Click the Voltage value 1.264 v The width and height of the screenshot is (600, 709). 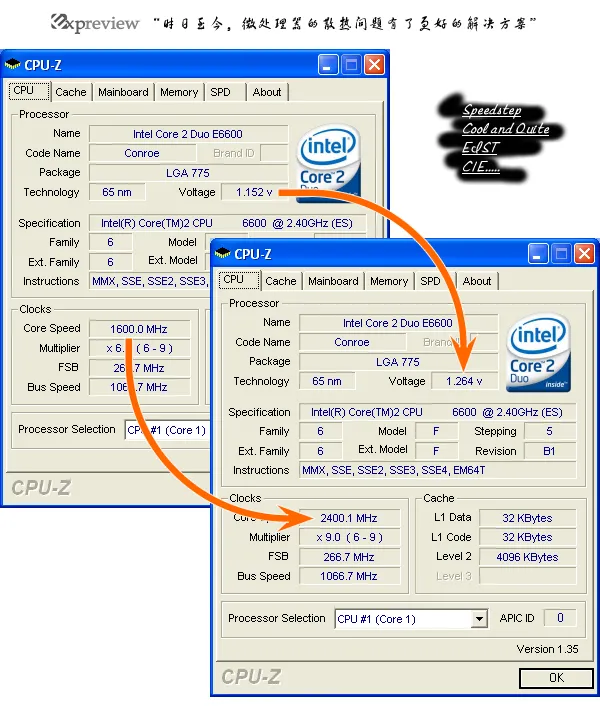tap(464, 381)
